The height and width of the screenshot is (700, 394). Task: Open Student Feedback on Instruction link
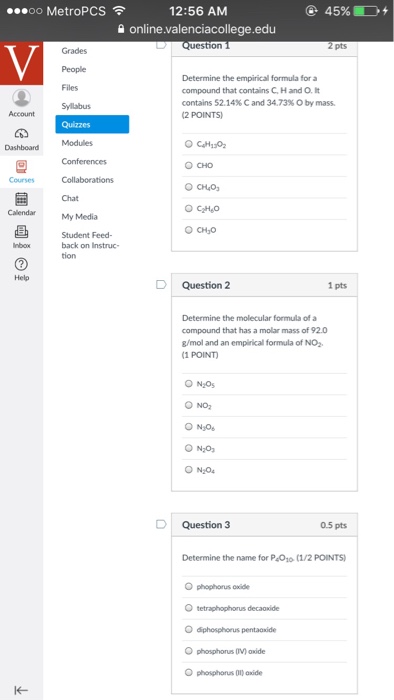[x=91, y=245]
